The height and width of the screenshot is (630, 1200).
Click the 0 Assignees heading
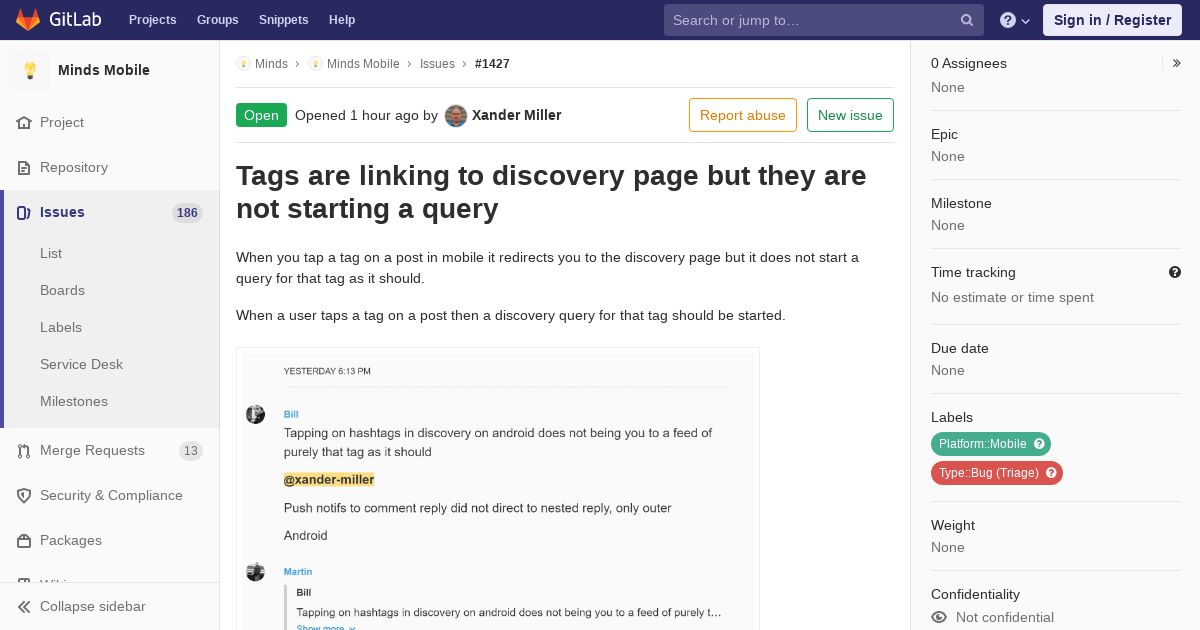(x=969, y=63)
